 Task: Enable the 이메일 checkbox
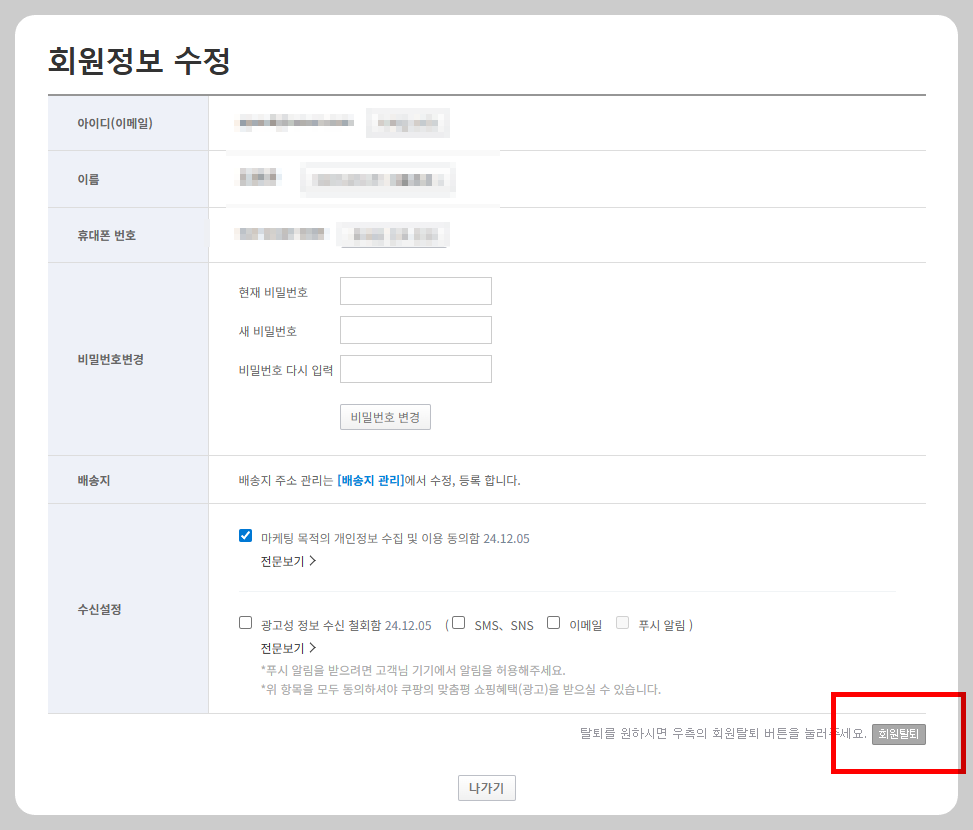point(553,622)
